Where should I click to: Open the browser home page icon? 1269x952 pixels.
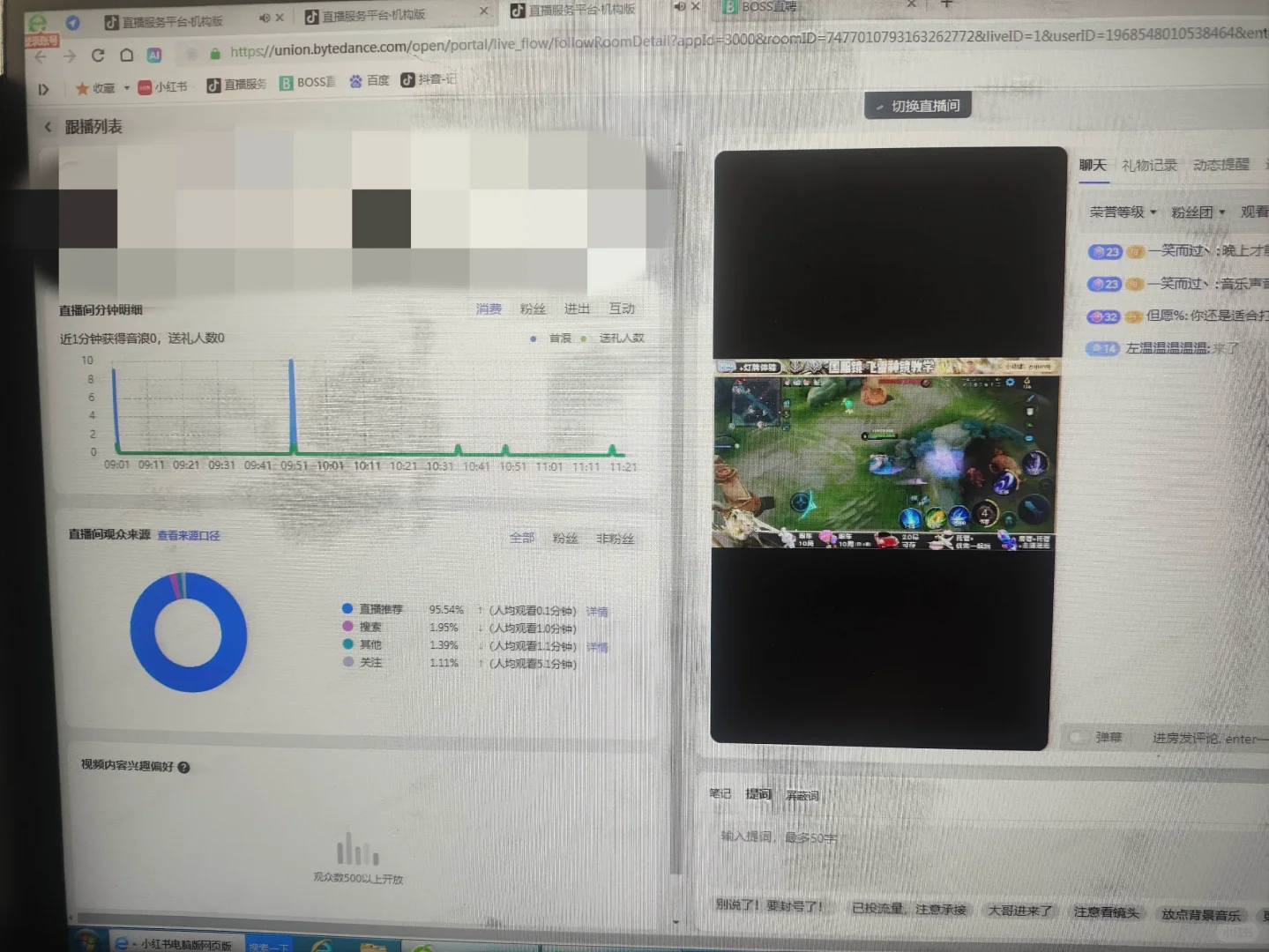coord(126,56)
